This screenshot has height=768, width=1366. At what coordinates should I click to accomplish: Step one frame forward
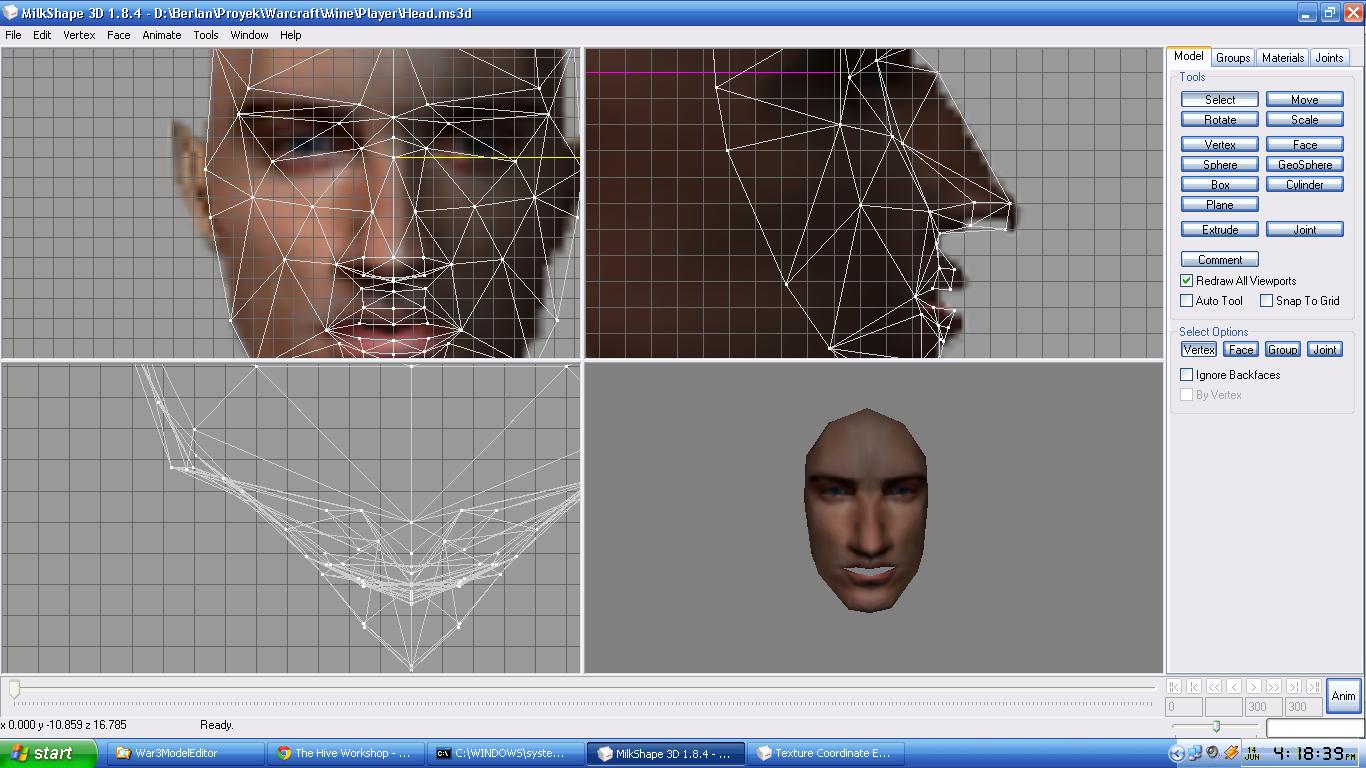click(x=1254, y=686)
